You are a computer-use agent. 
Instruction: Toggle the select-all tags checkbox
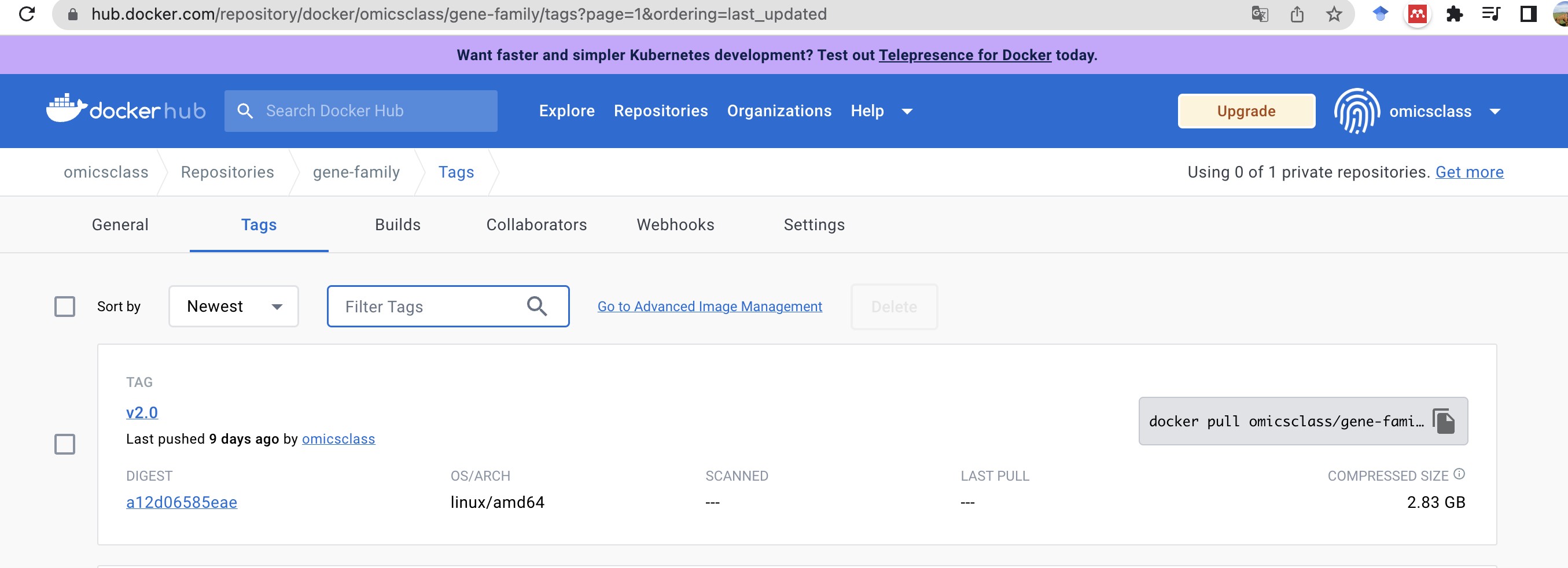(x=65, y=306)
